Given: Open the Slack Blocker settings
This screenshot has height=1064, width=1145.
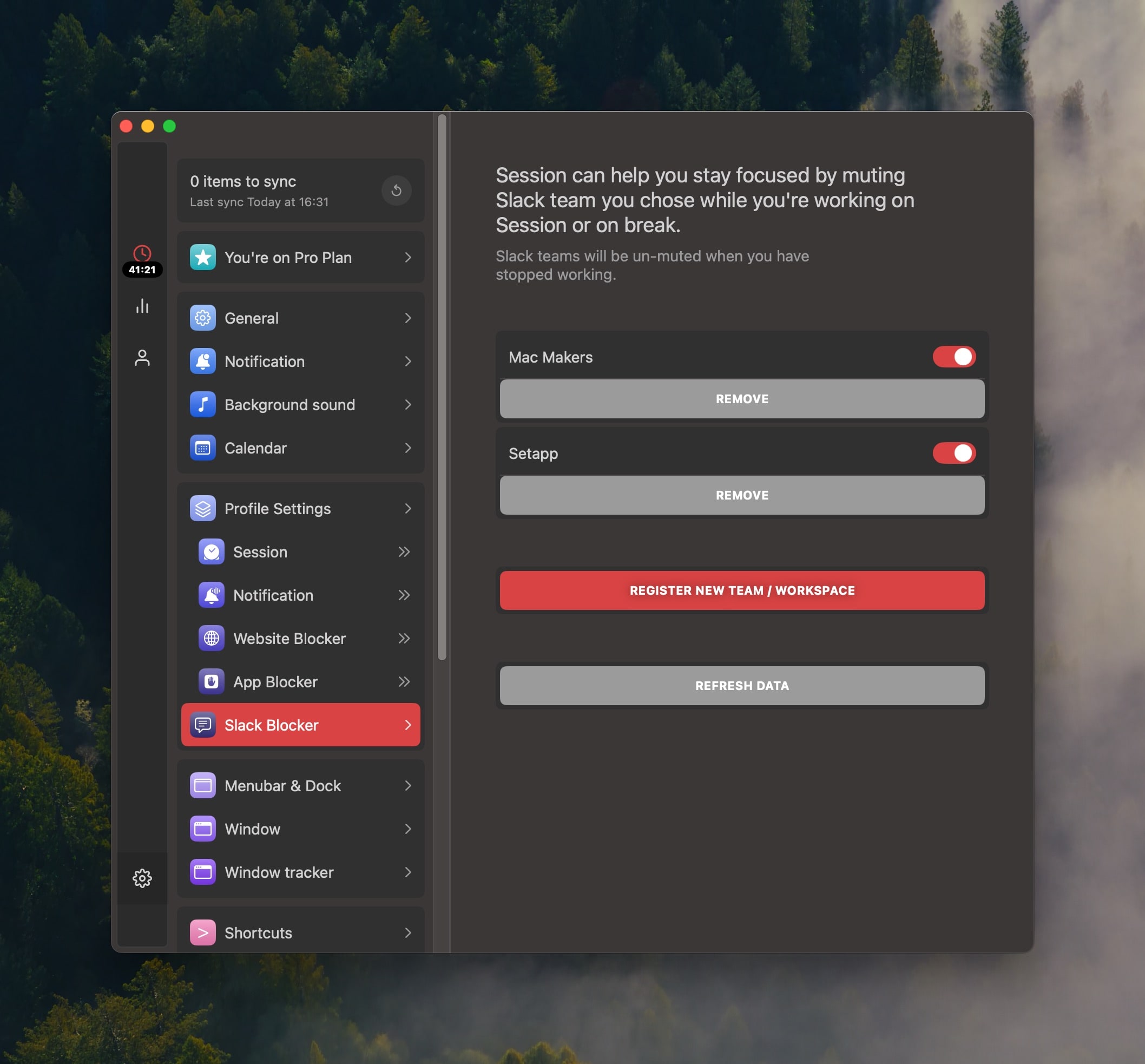Looking at the screenshot, I should click(300, 724).
